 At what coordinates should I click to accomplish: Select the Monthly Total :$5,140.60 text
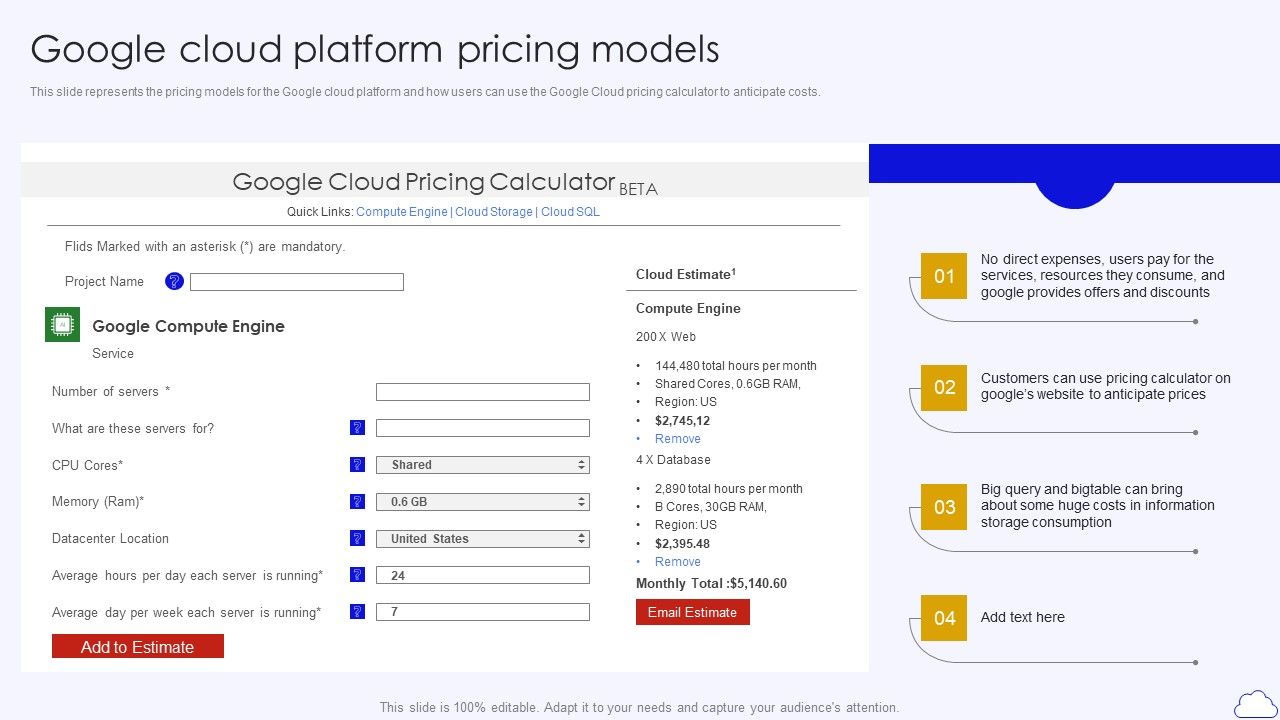(711, 584)
